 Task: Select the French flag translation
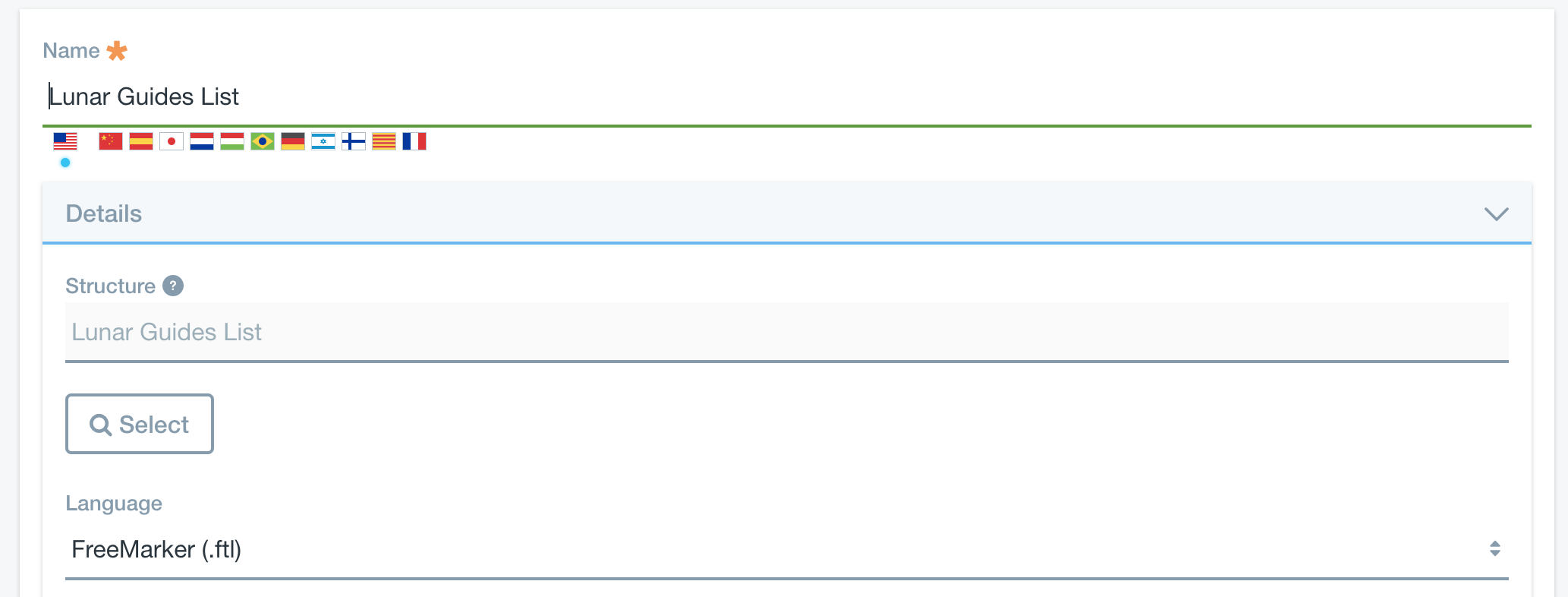click(x=414, y=141)
